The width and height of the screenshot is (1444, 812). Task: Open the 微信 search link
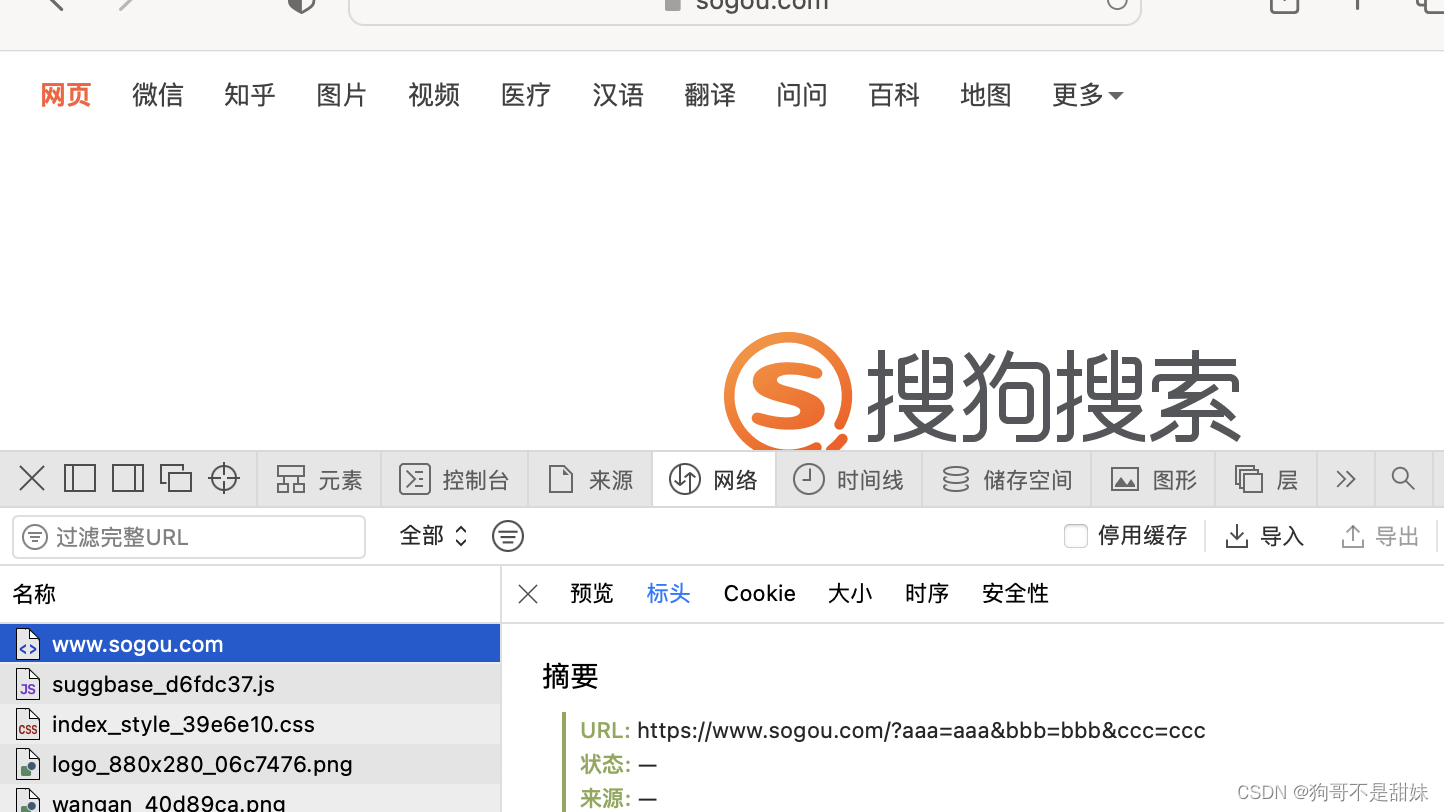tap(158, 95)
